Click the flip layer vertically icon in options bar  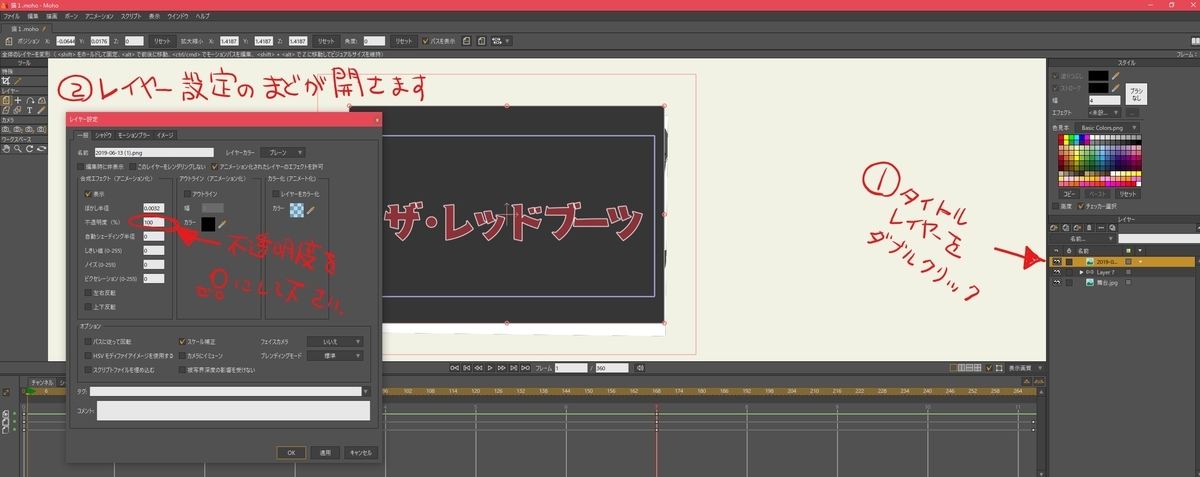click(x=481, y=40)
